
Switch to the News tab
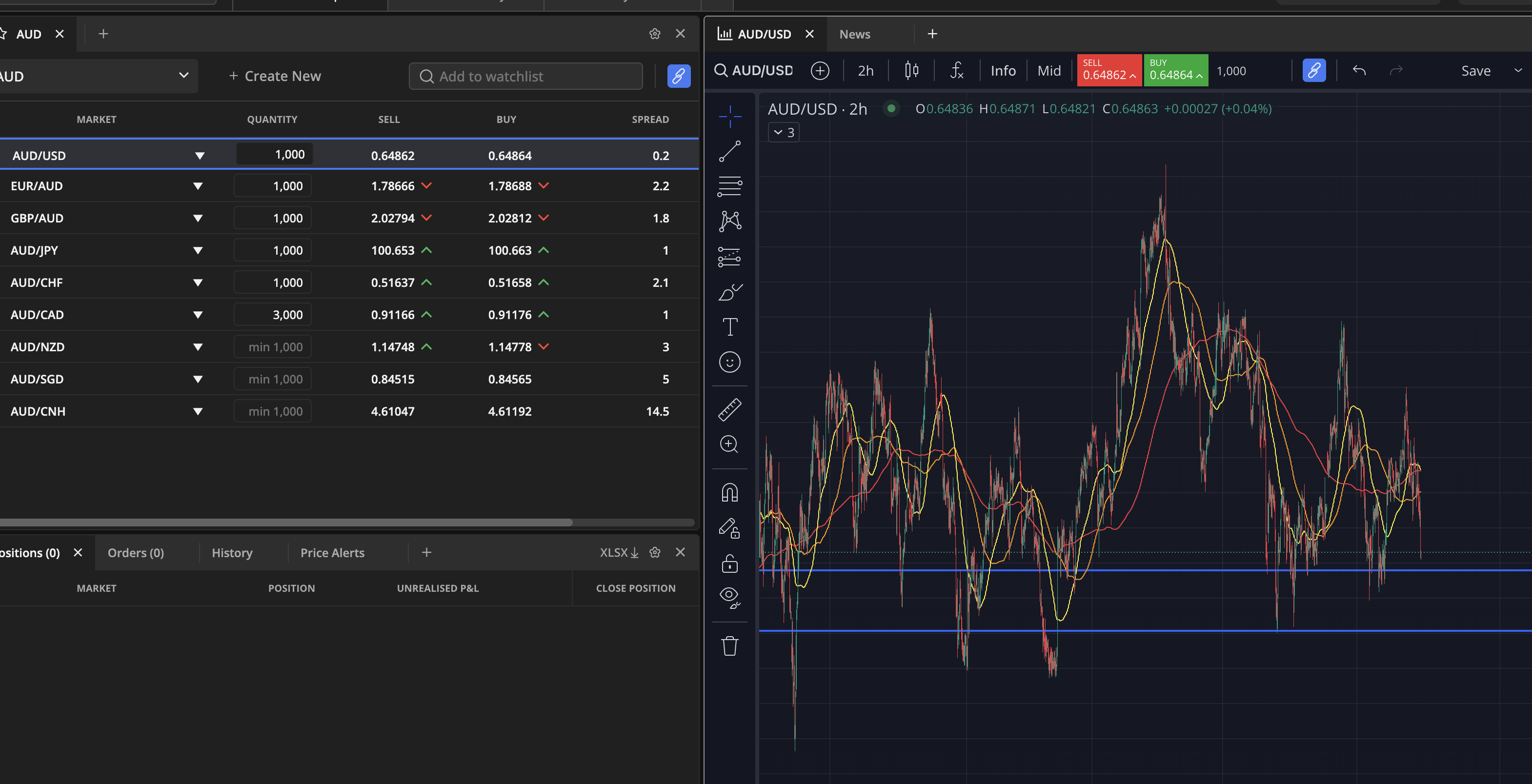(x=855, y=34)
